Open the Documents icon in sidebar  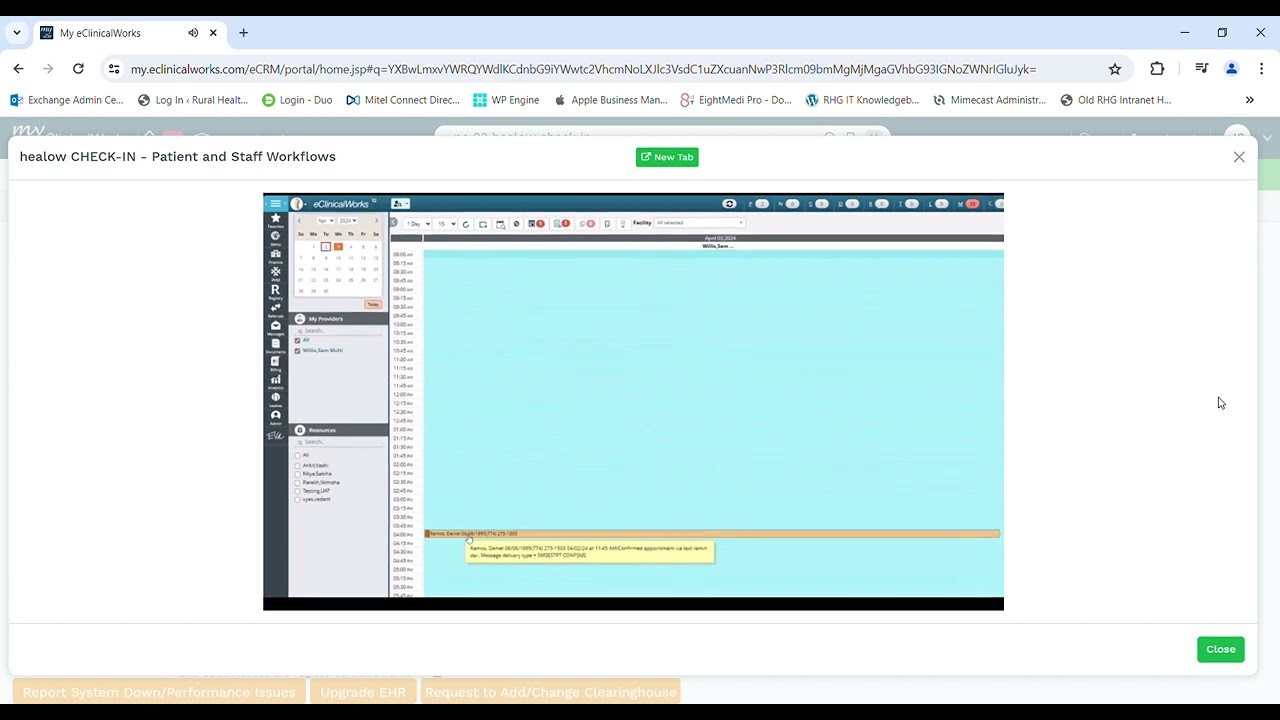click(275, 345)
